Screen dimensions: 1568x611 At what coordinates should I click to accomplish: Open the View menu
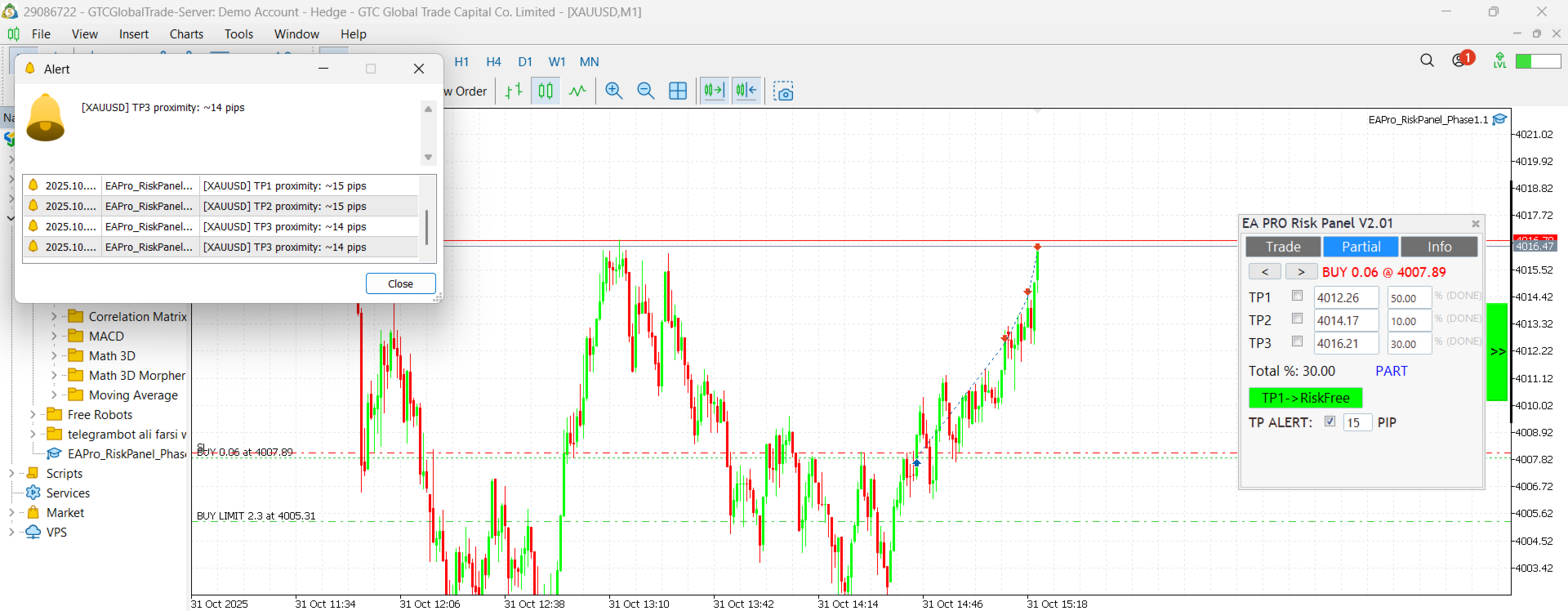tap(84, 33)
